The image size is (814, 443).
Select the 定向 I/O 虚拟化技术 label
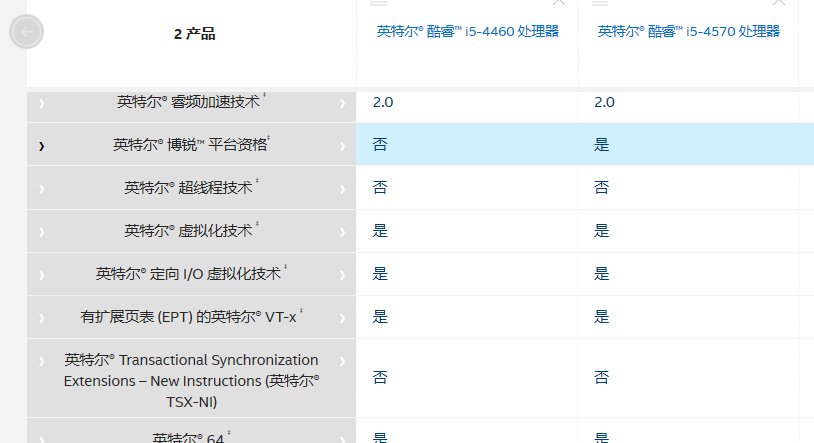191,273
